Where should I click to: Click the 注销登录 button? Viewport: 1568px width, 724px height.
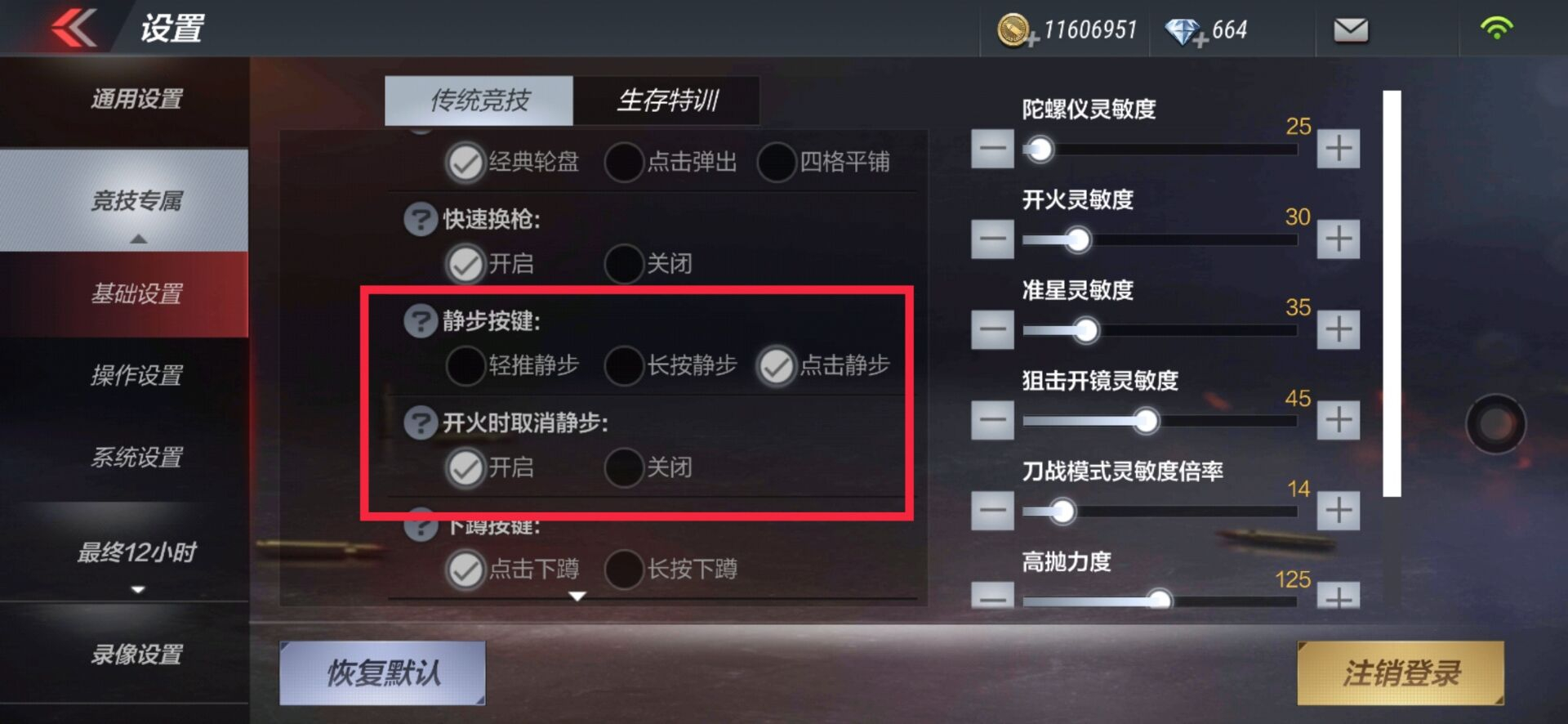(x=1401, y=673)
